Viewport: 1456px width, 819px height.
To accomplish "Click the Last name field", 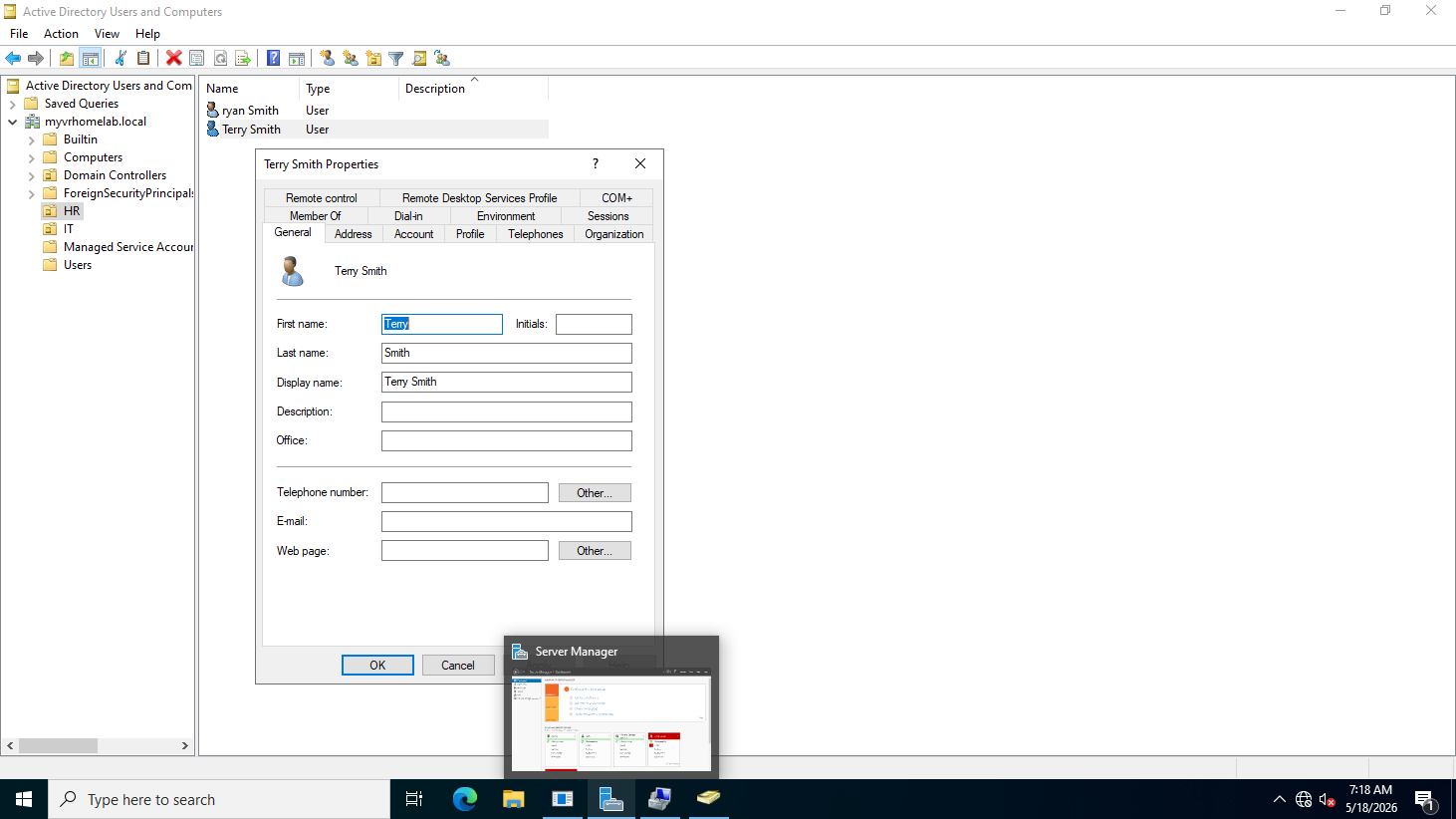I will click(507, 353).
